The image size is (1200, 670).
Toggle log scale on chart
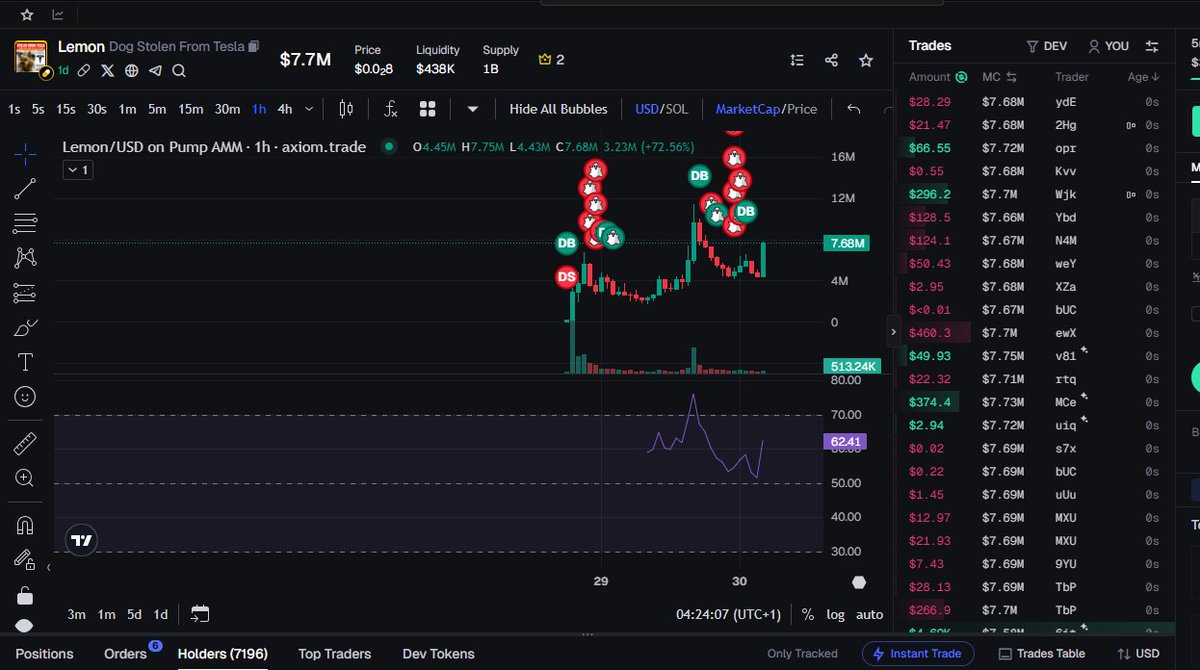point(835,614)
